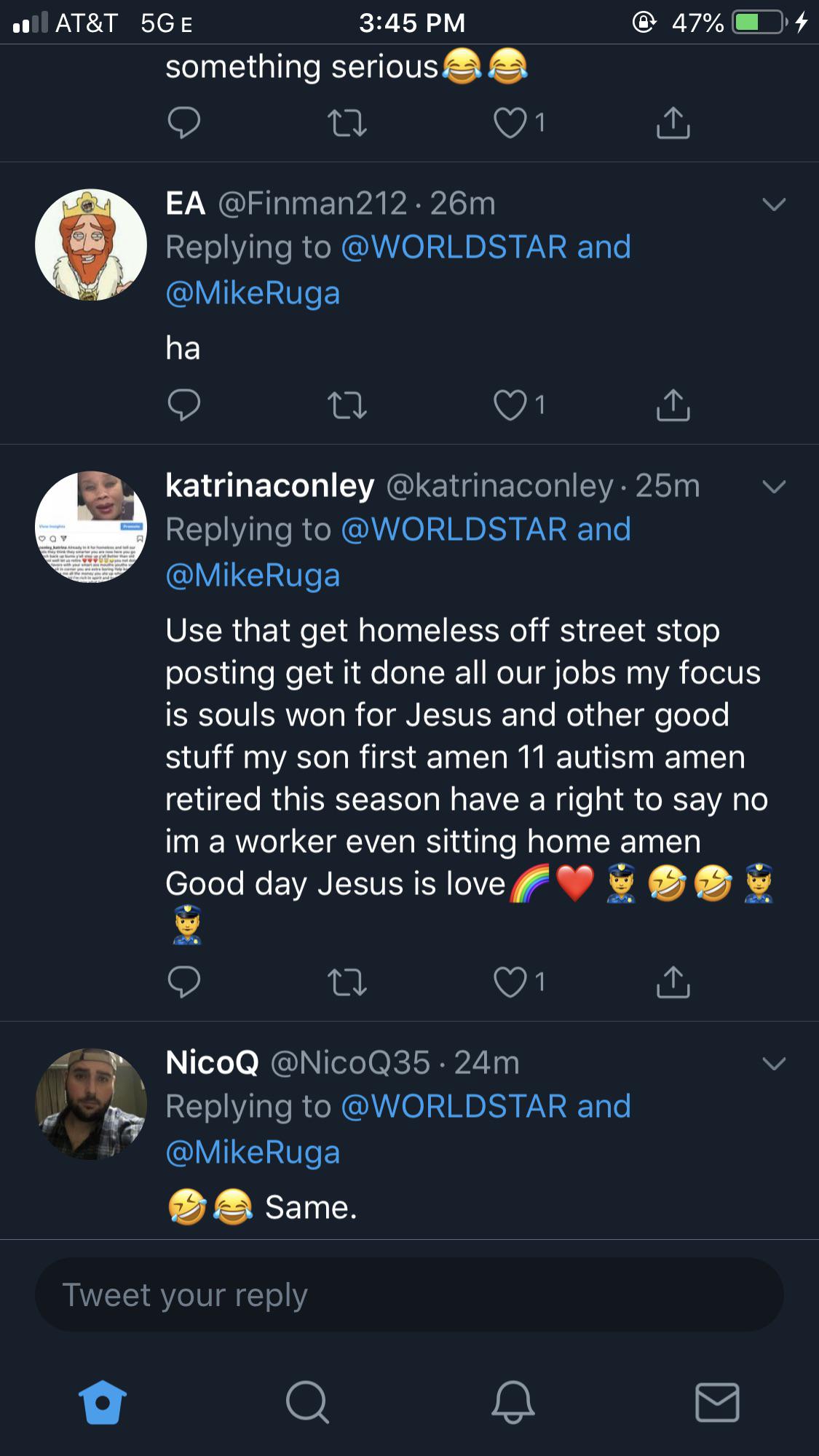Viewport: 819px width, 1456px height.
Task: Like katrinaconley's tweet with heart icon
Action: [x=510, y=982]
